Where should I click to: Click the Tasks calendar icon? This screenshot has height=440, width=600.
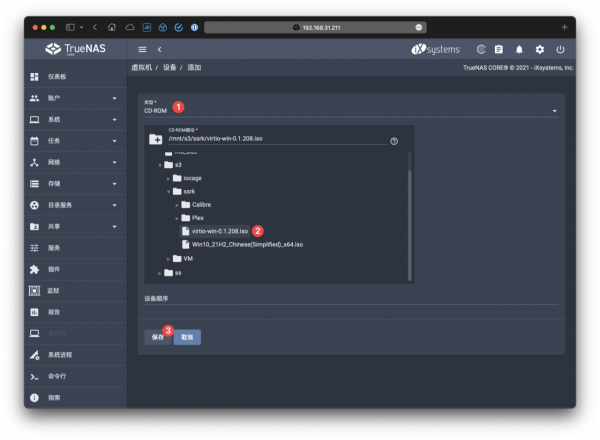click(34, 141)
